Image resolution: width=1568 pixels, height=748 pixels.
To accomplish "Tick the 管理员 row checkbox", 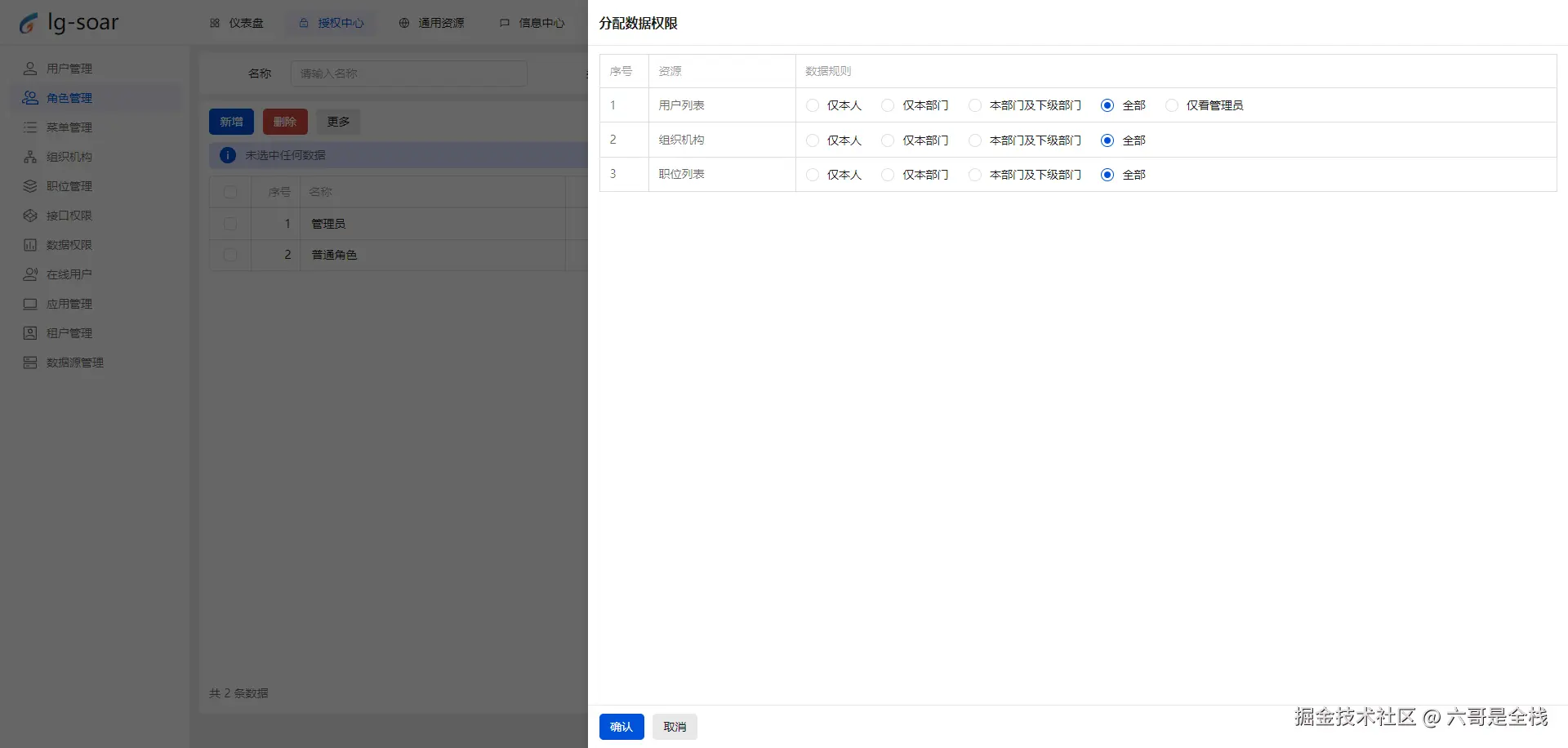I will click(x=230, y=224).
